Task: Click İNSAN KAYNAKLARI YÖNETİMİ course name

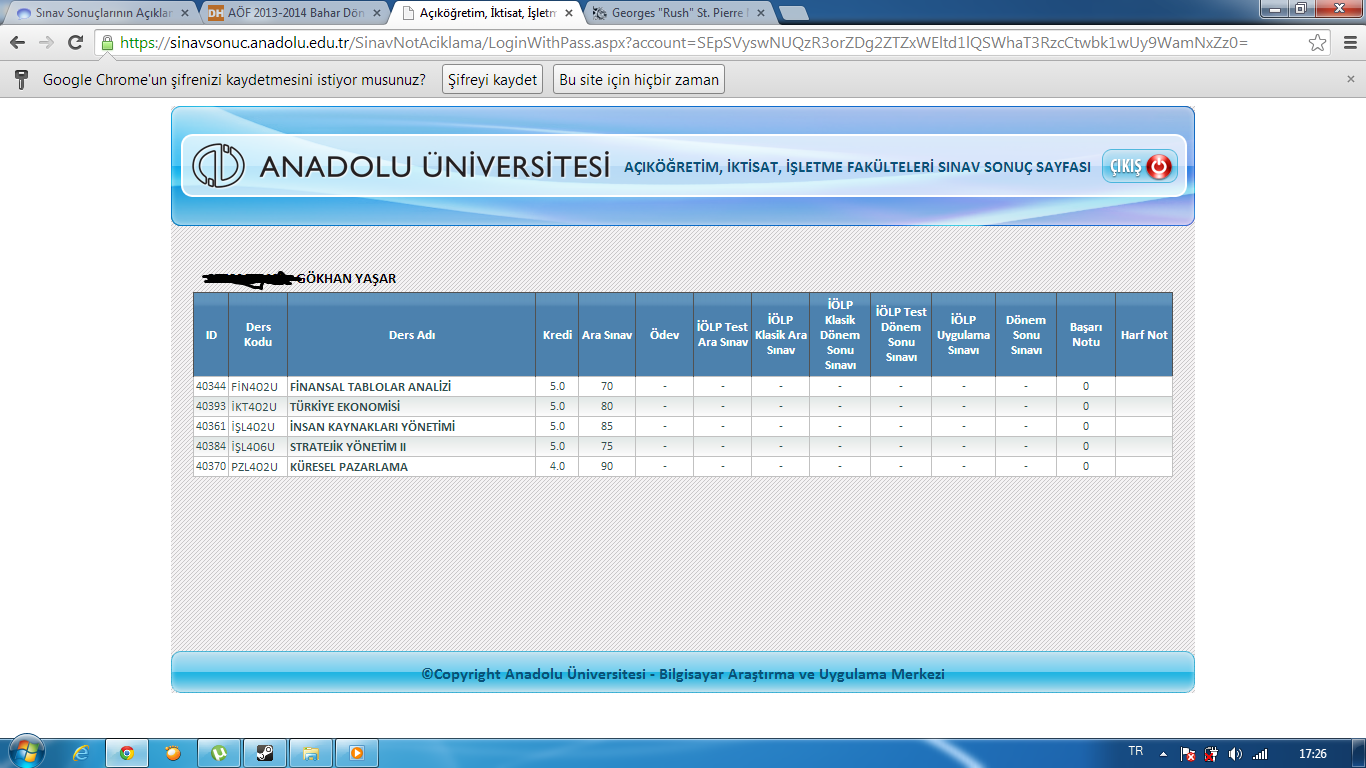Action: click(x=372, y=427)
